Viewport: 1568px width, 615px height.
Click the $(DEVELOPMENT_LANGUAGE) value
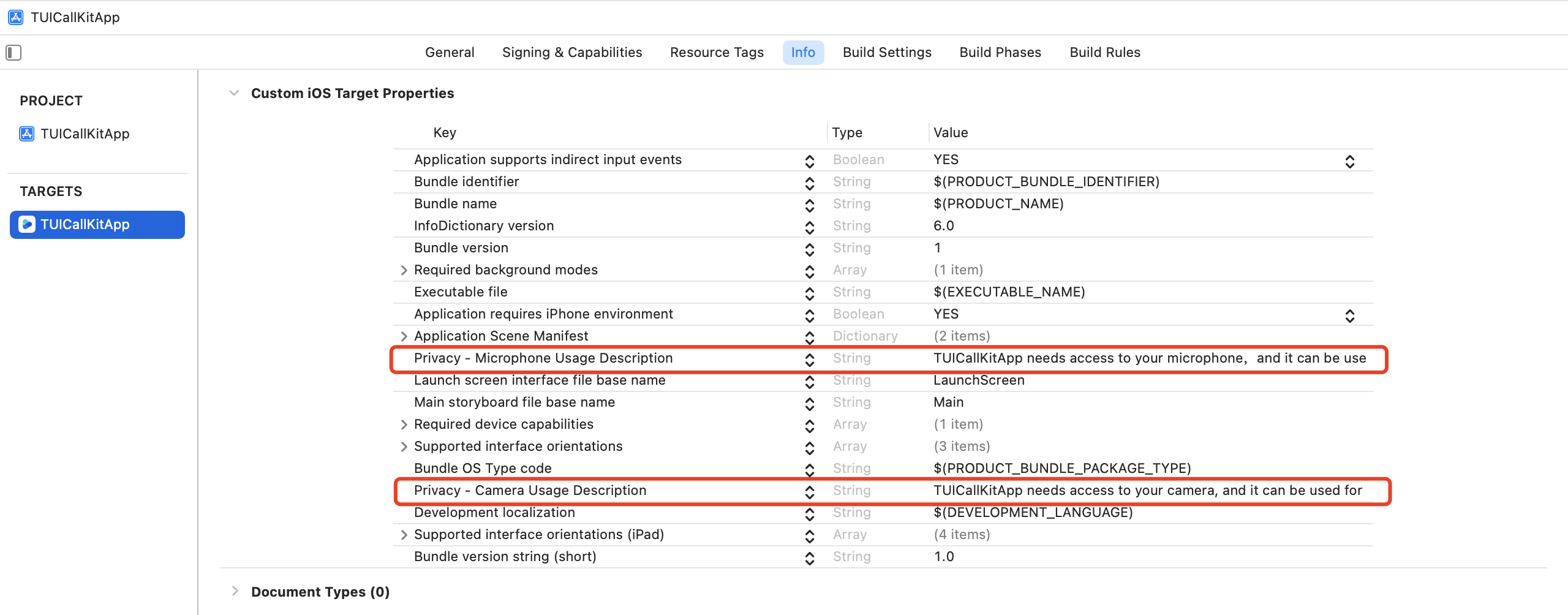(1033, 513)
